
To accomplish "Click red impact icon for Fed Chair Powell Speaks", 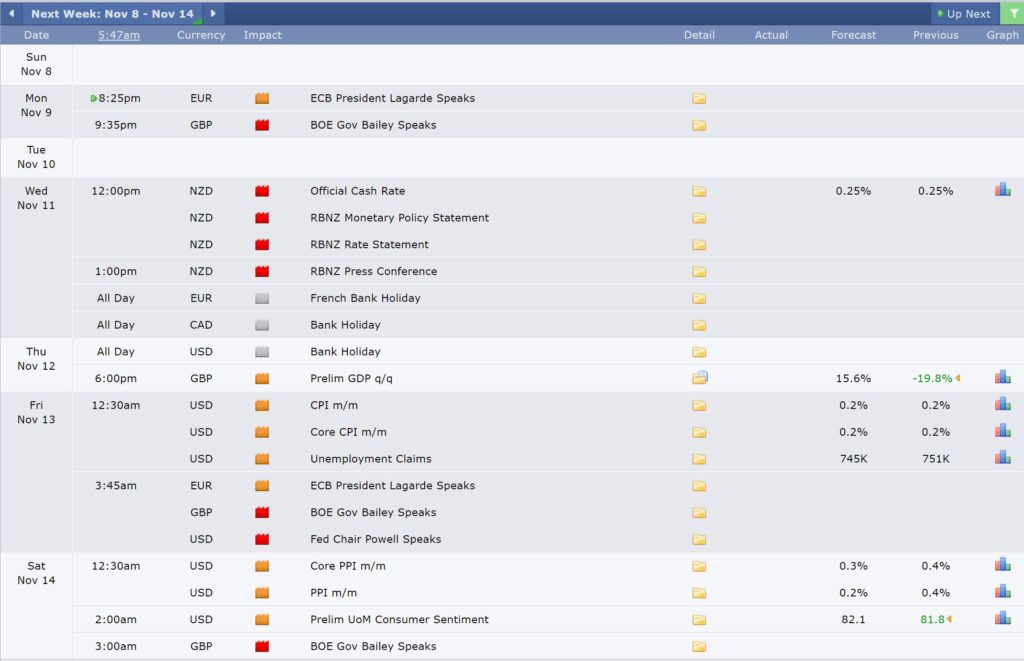I will [x=262, y=540].
